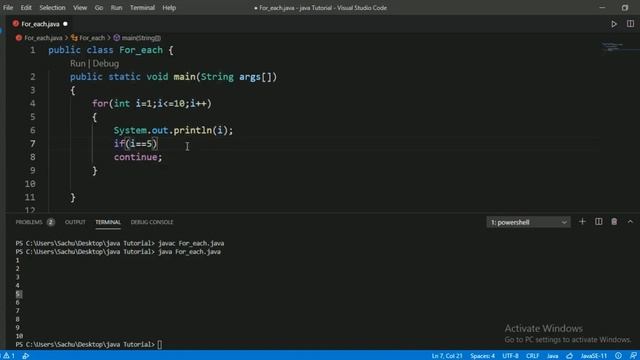This screenshot has width=640, height=360.
Task: Run the Java file with play icon
Action: tap(614, 24)
